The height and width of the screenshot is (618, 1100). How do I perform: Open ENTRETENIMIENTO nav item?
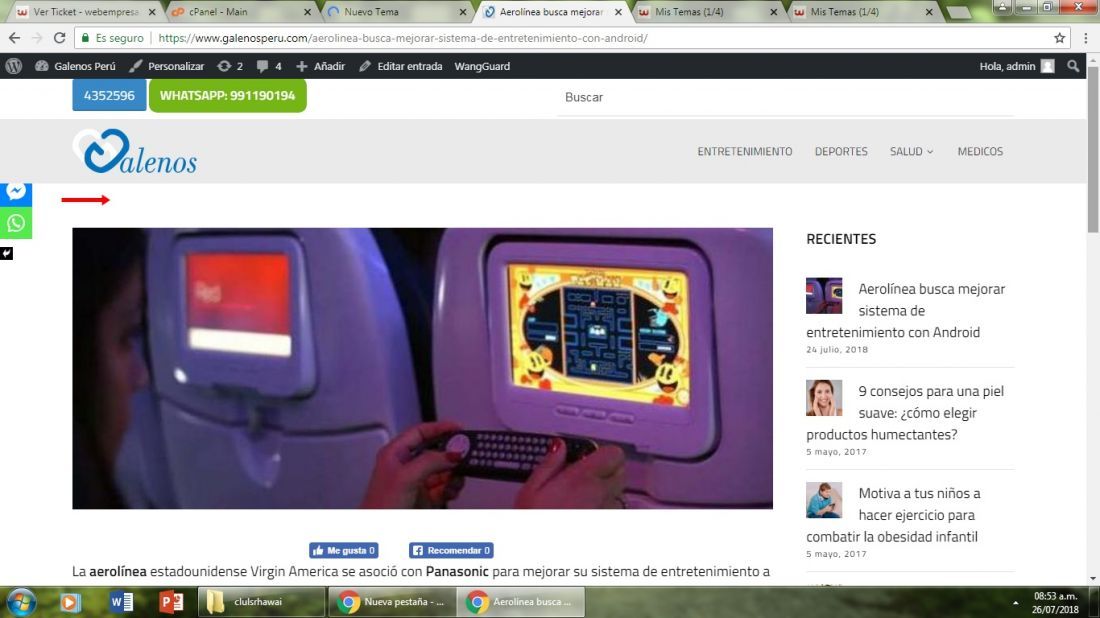[744, 151]
